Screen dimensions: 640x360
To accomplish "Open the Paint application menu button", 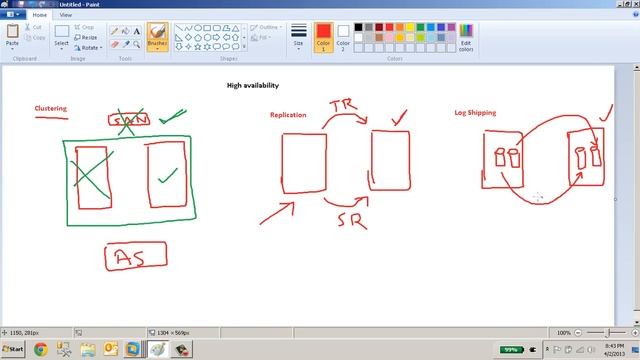I will click(13, 14).
